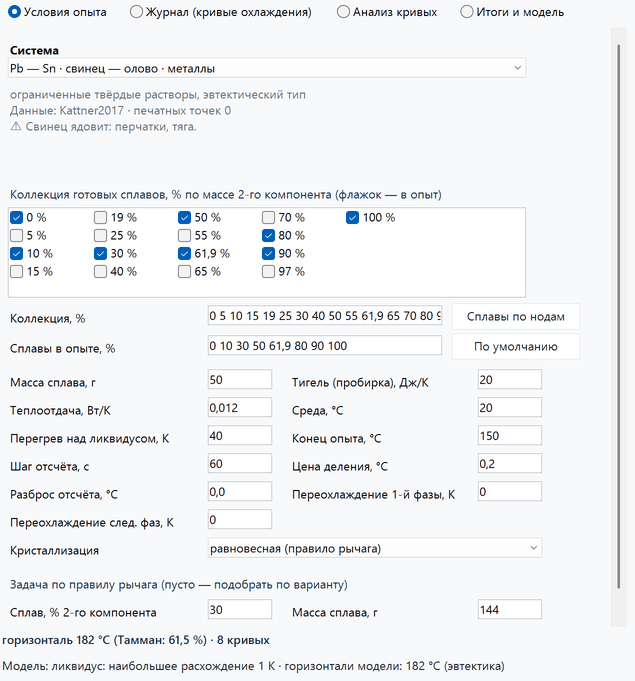Focus the Масса сплава, г field with 50

[x=240, y=380]
